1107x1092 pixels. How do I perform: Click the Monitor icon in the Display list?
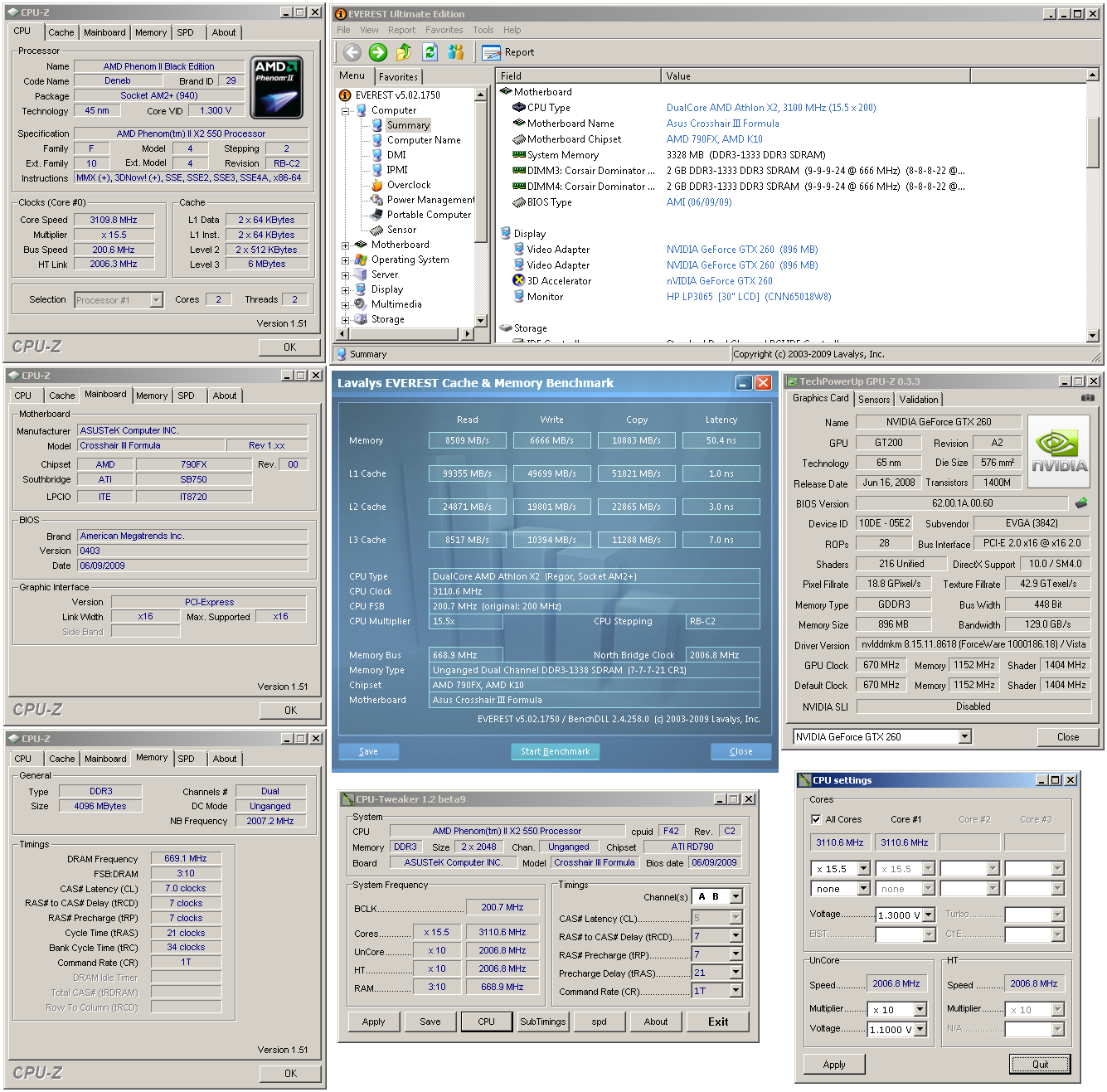[519, 297]
